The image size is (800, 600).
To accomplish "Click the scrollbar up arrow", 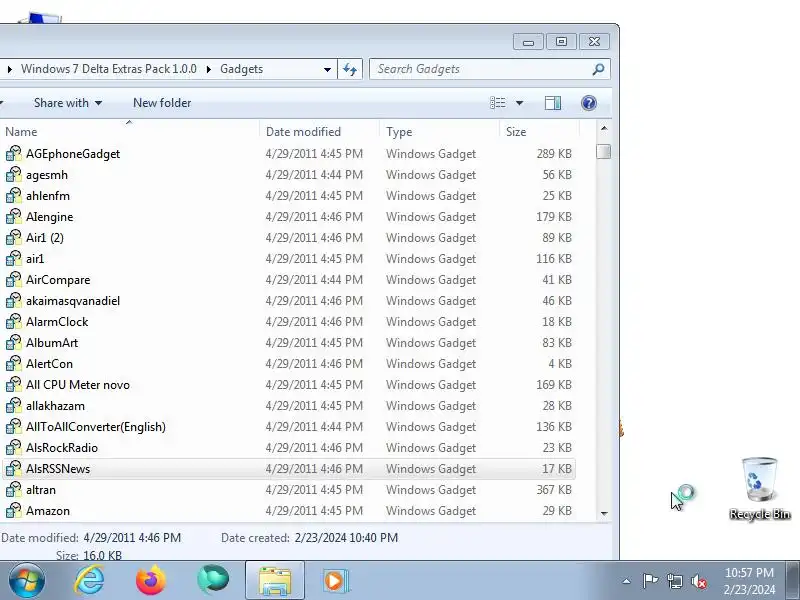I will [x=604, y=129].
